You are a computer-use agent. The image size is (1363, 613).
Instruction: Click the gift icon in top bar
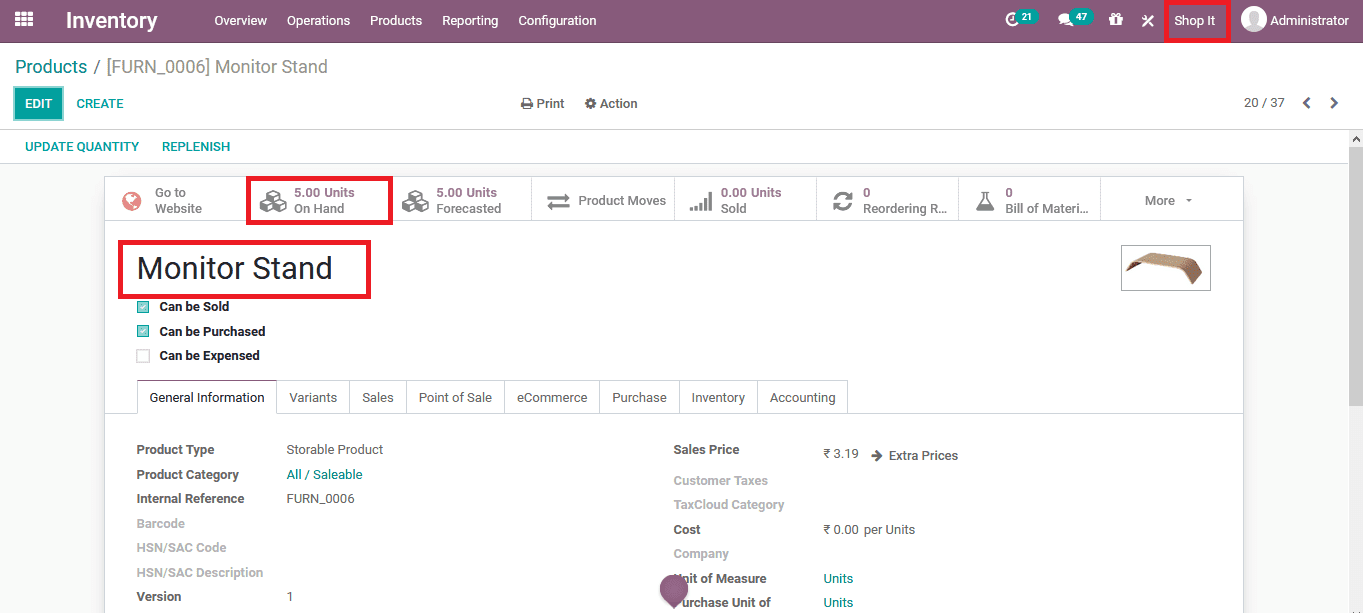pos(1116,20)
